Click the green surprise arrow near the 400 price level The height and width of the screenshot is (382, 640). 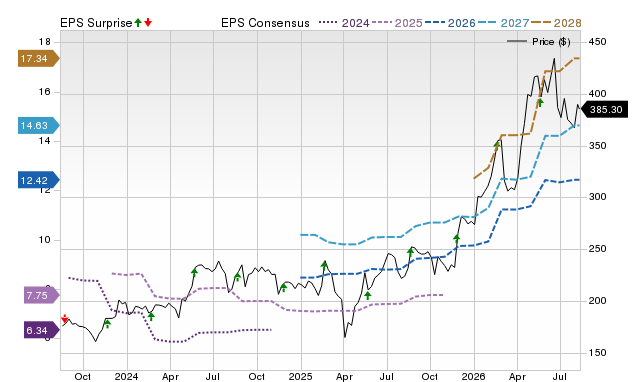(x=540, y=102)
